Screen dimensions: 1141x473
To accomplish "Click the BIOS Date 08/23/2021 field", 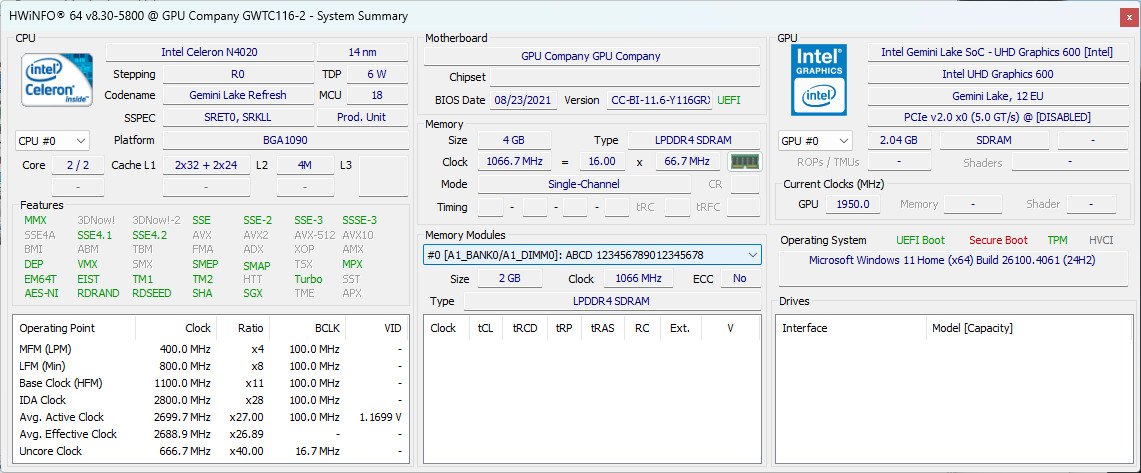I will tap(524, 100).
